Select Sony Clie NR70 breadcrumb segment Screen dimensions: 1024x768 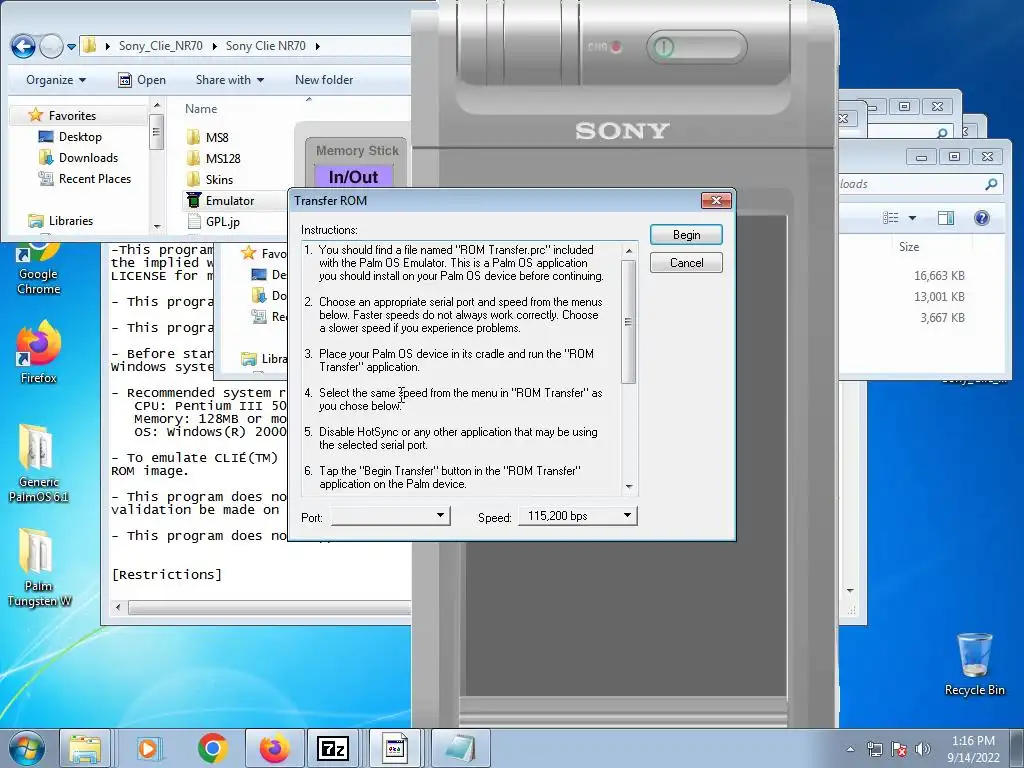coord(265,46)
